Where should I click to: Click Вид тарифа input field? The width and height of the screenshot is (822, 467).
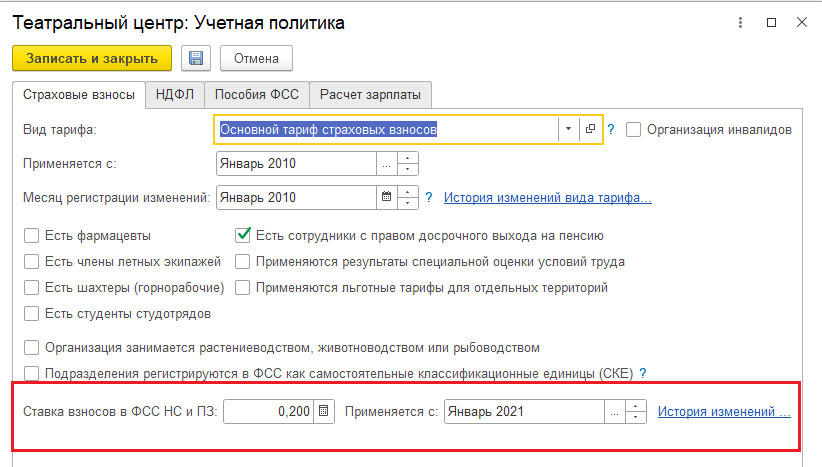[387, 129]
